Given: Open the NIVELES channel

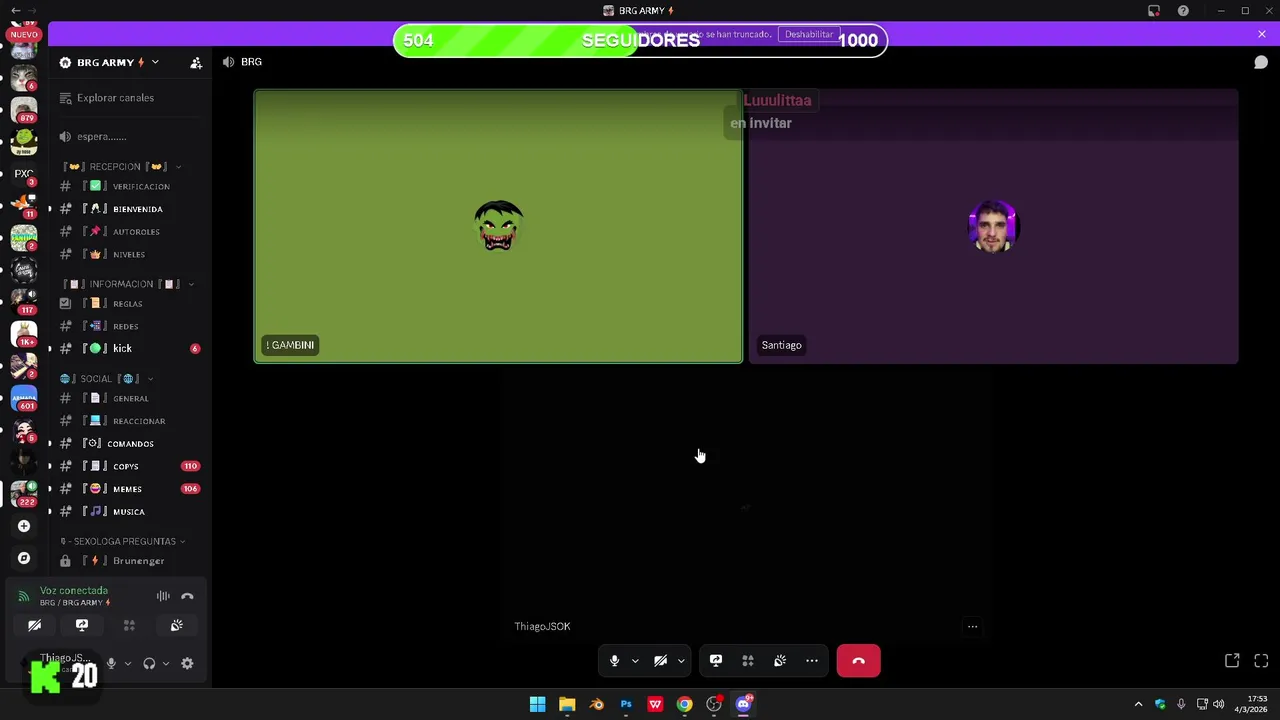Looking at the screenshot, I should (129, 255).
